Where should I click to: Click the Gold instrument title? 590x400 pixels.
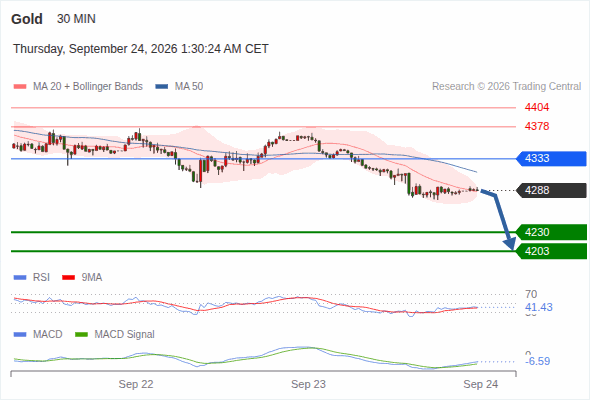tap(27, 19)
